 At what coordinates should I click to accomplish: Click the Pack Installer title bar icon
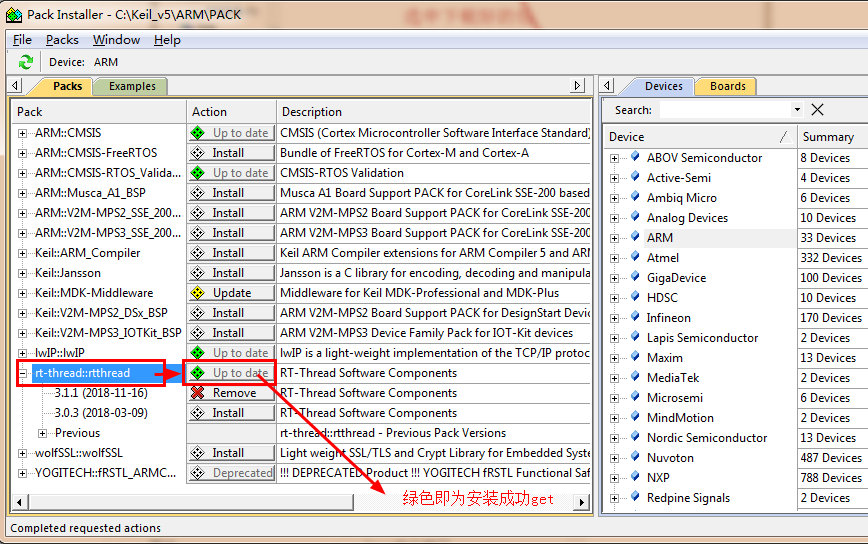14,15
